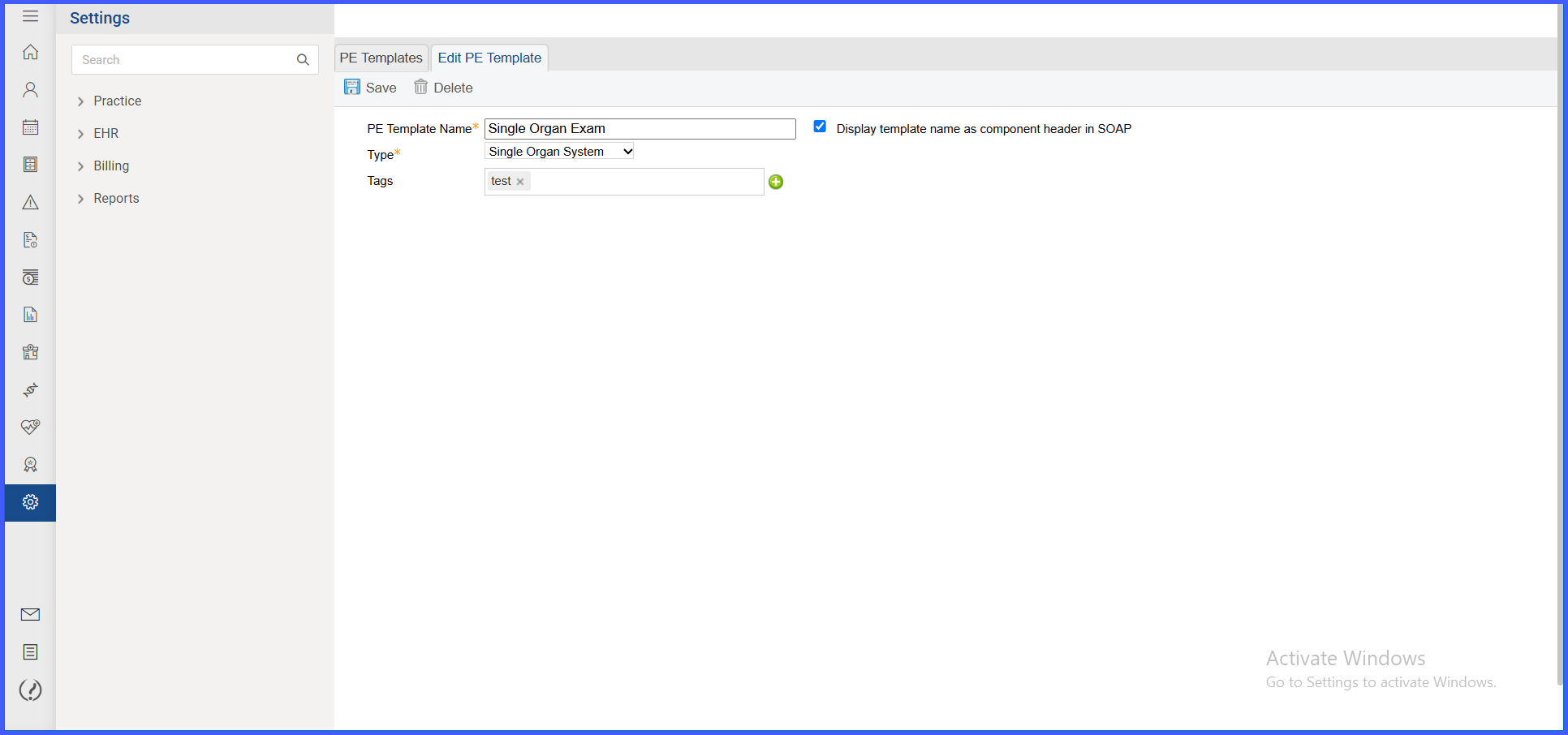Open the Type dropdown Single Organ System
Viewport: 1568px width, 735px height.
click(x=559, y=152)
